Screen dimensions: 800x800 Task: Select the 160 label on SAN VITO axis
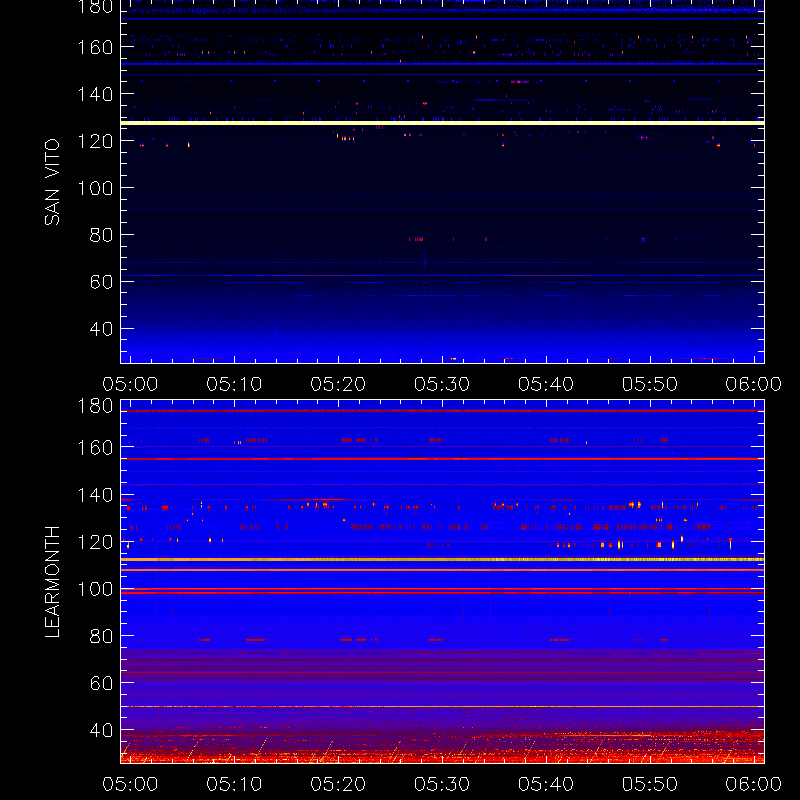click(95, 47)
